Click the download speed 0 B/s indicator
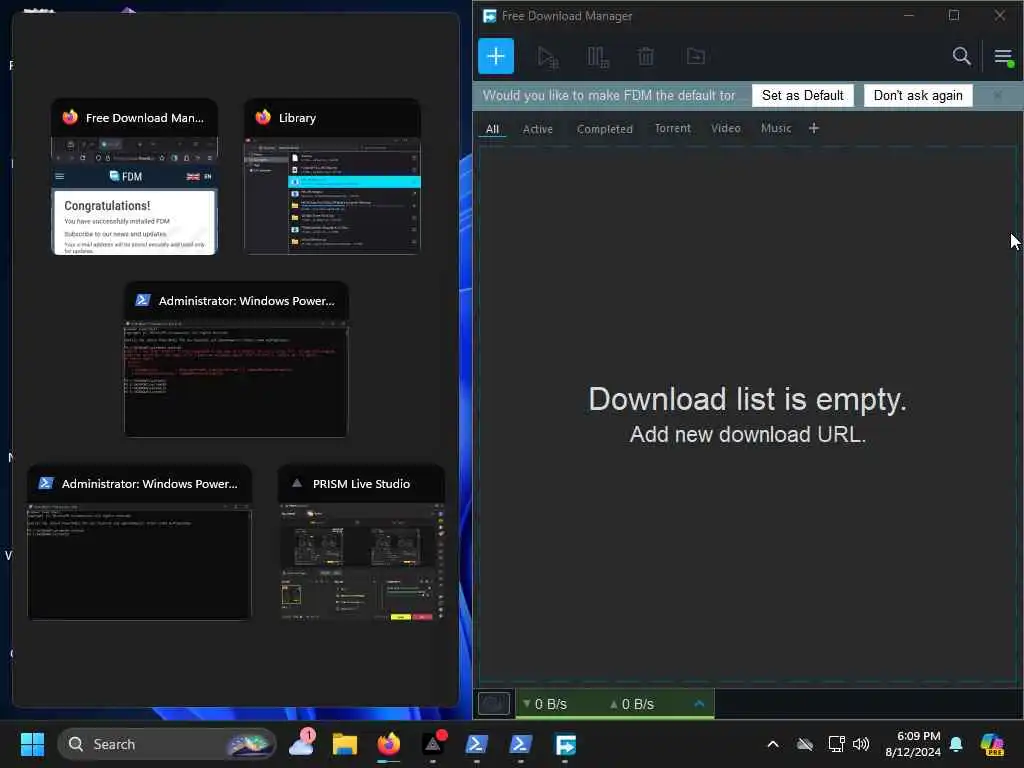 tap(545, 704)
